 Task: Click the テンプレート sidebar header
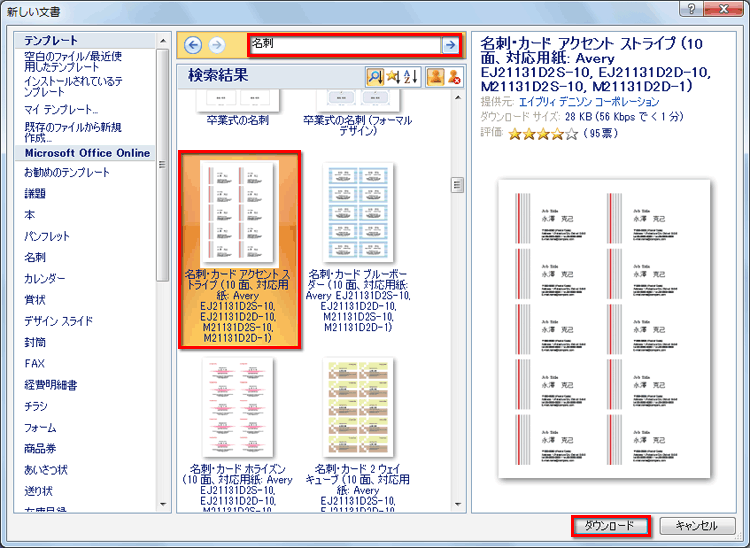click(x=51, y=40)
